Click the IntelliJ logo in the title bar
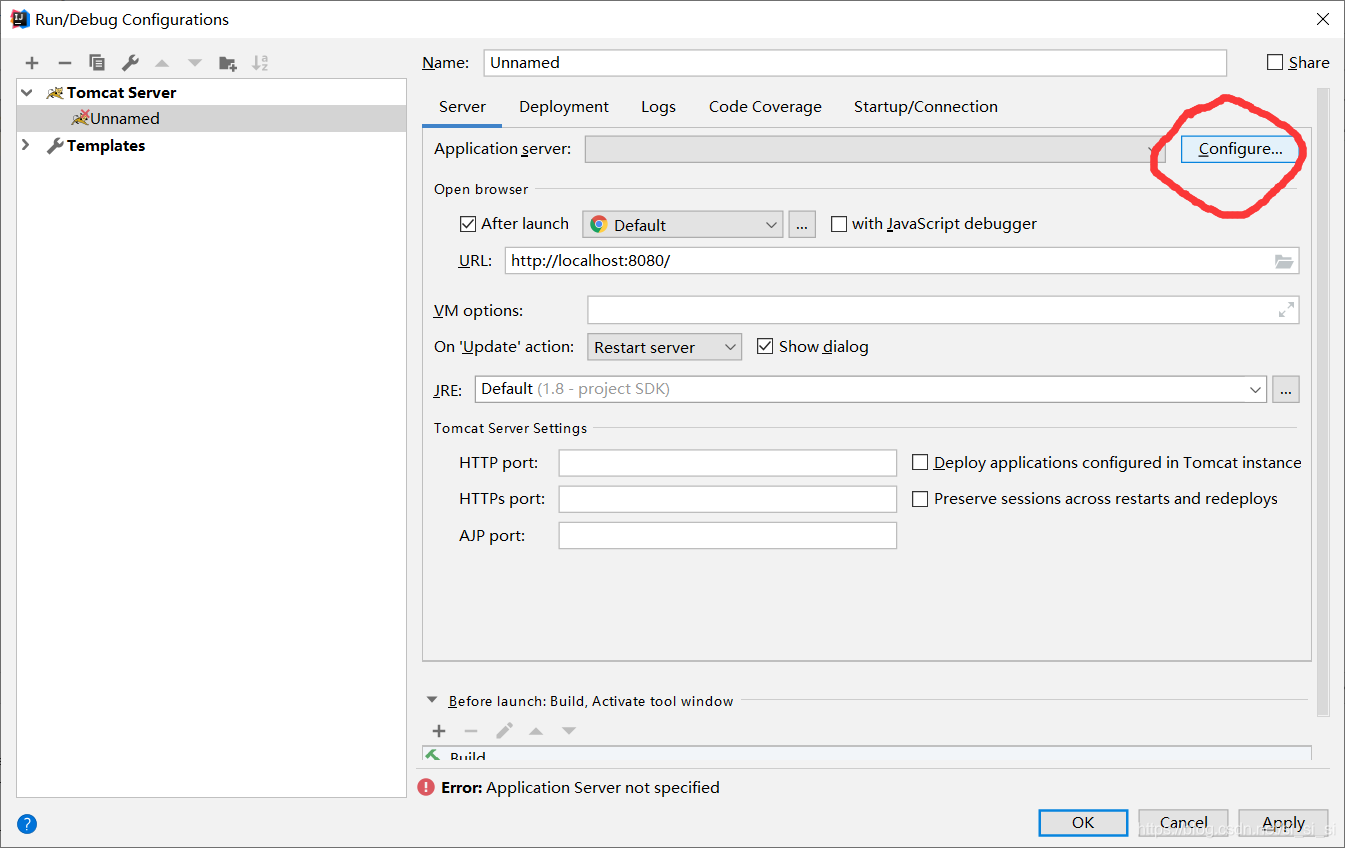The height and width of the screenshot is (848, 1345). tap(20, 18)
